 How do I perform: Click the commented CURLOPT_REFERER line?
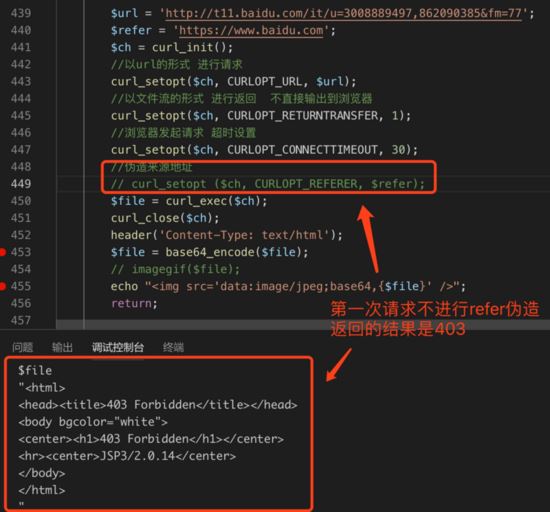pos(268,184)
